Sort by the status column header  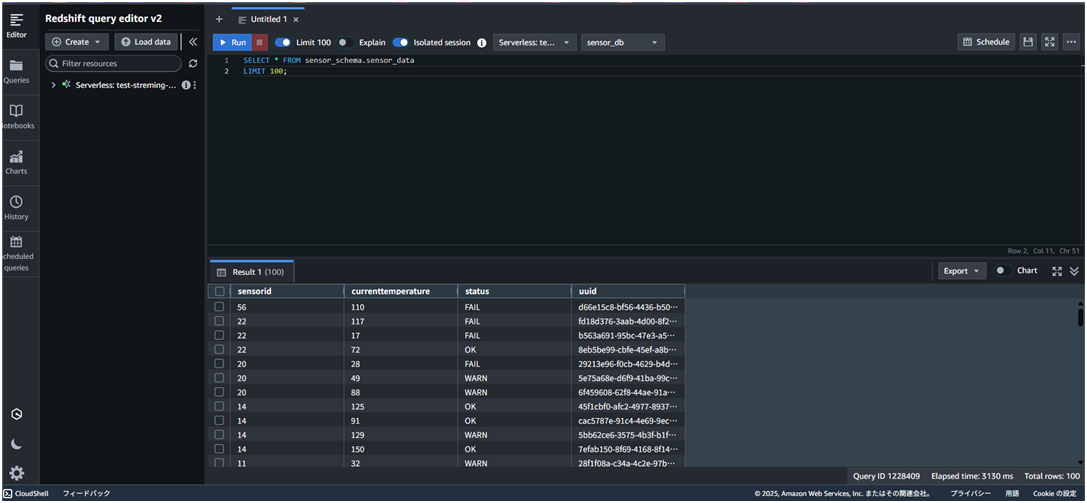point(514,291)
